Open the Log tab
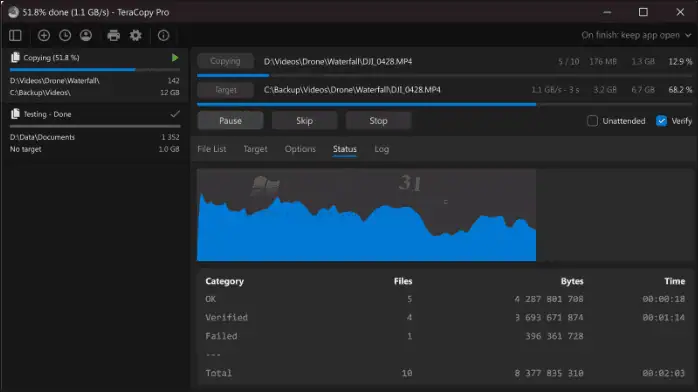 click(x=381, y=149)
